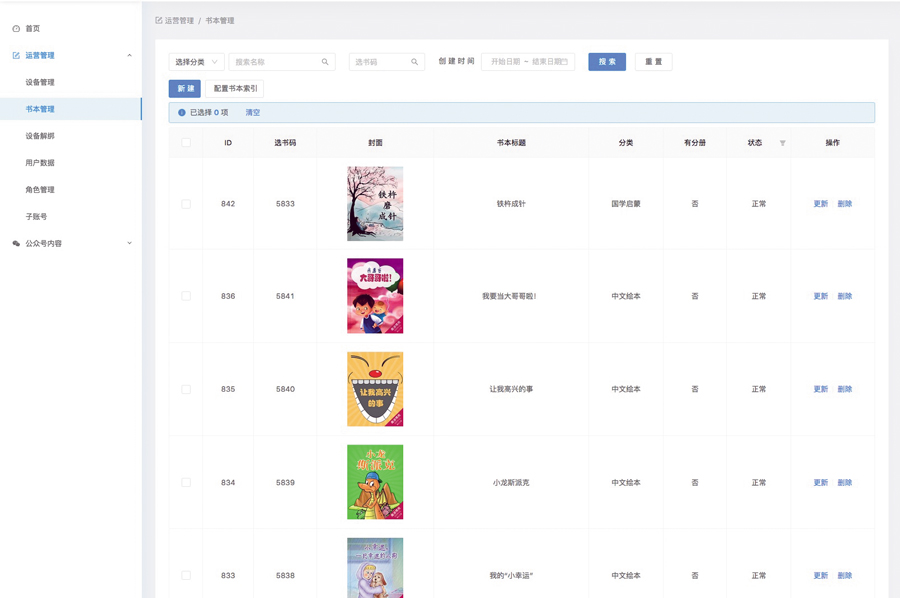Viewport: 900px width, 598px height.
Task: Open 子账号 in the sidebar
Action: tap(36, 216)
